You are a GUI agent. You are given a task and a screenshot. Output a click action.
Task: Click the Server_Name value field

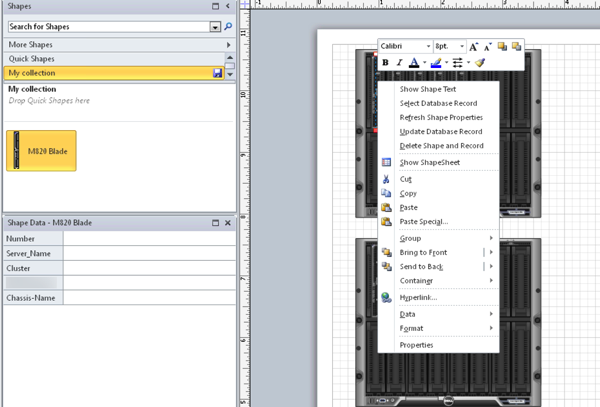[x=150, y=254]
